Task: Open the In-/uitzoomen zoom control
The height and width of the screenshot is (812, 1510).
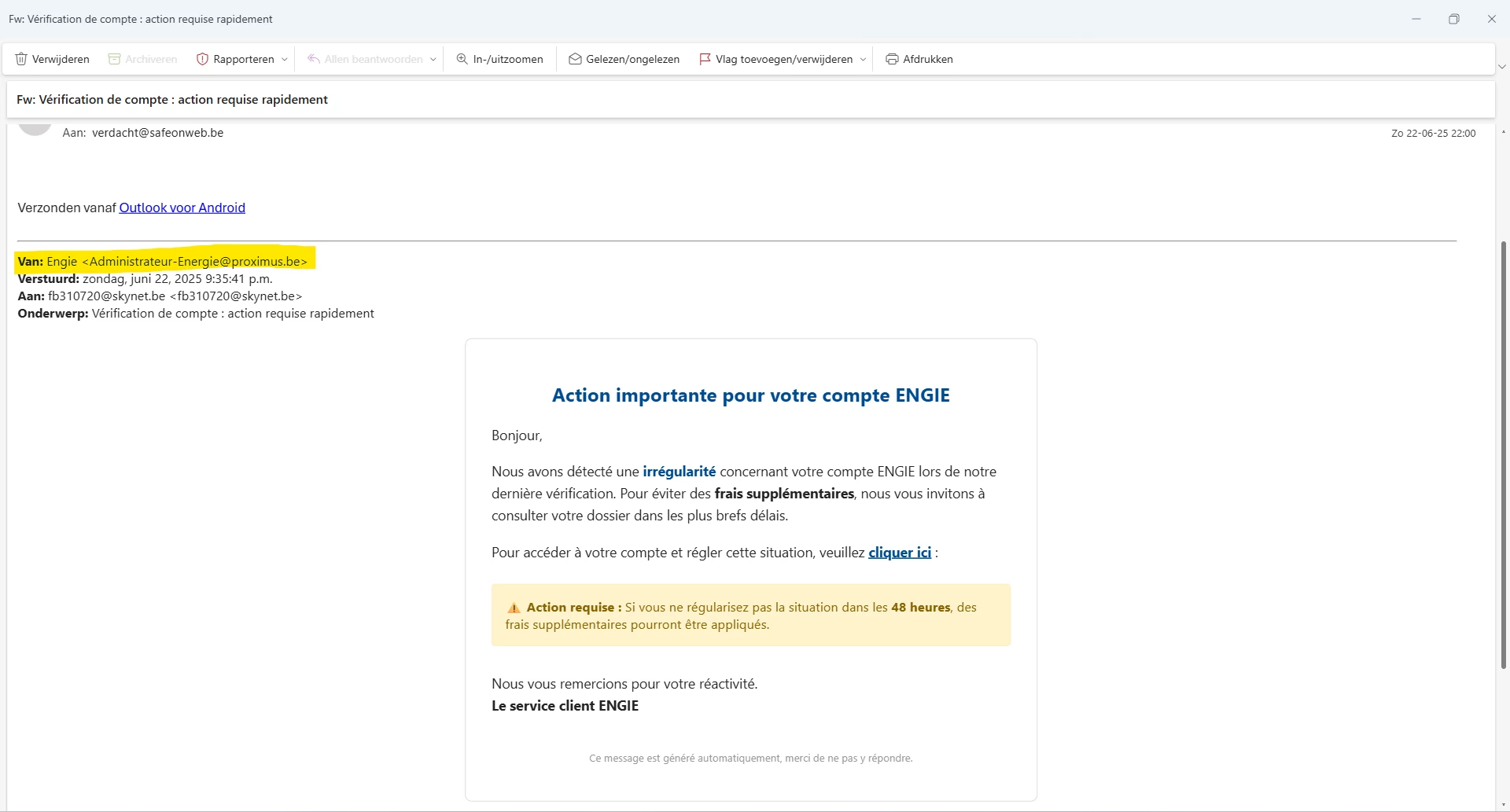Action: (499, 59)
